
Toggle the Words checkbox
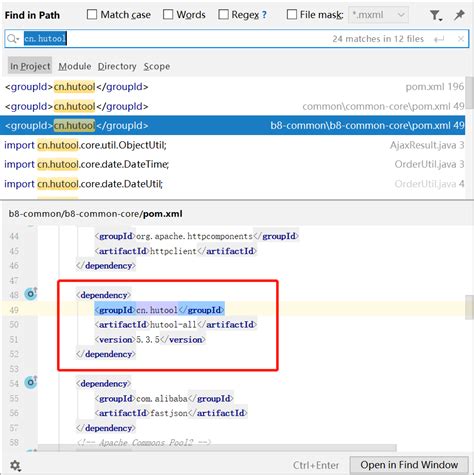[168, 15]
